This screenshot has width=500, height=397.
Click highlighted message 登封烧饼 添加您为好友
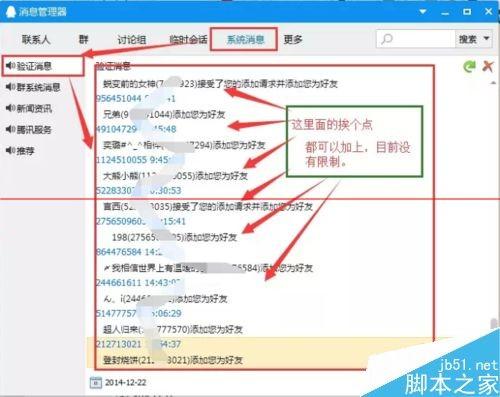pyautogui.click(x=173, y=360)
